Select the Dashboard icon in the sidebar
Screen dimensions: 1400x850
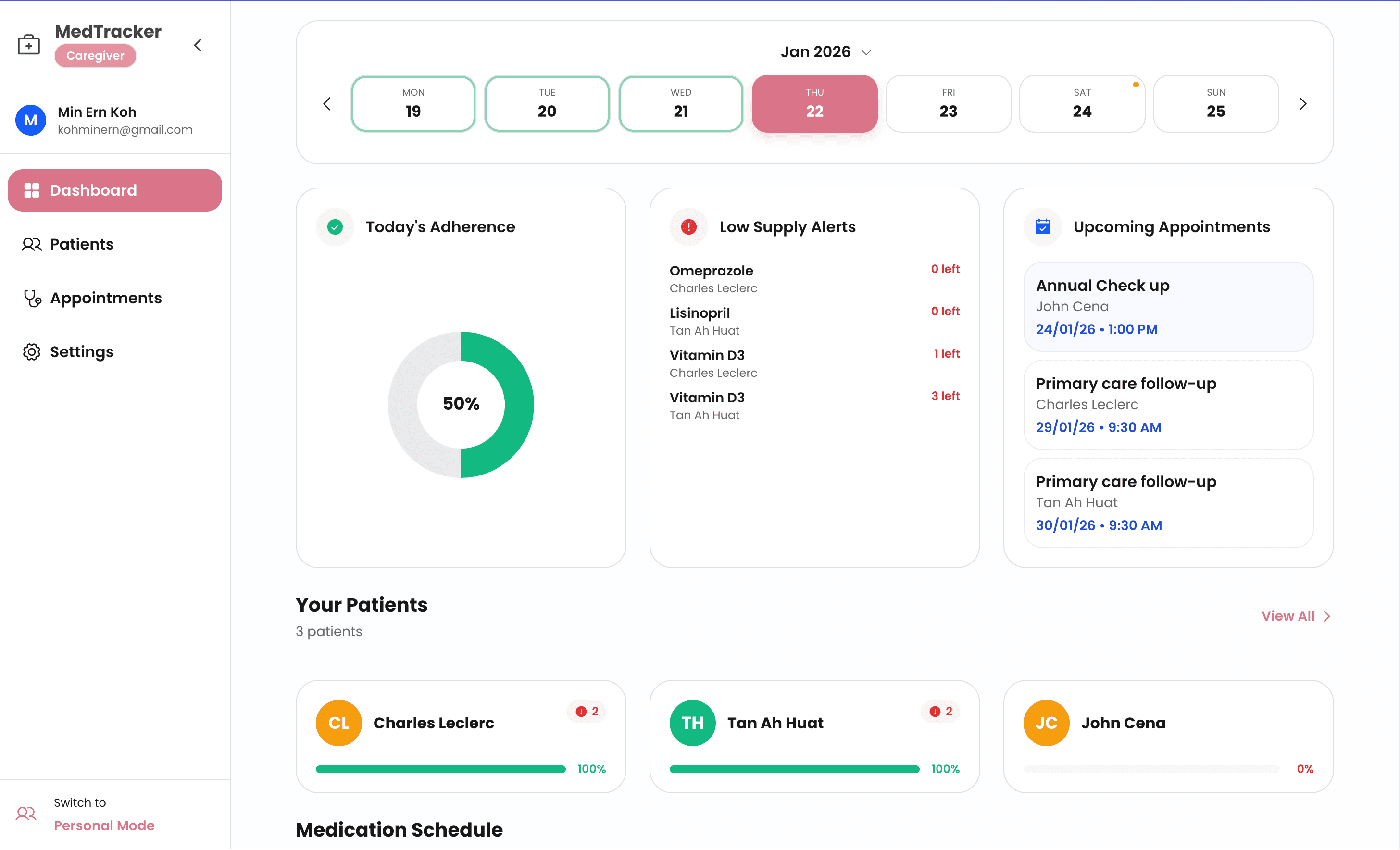click(x=31, y=190)
